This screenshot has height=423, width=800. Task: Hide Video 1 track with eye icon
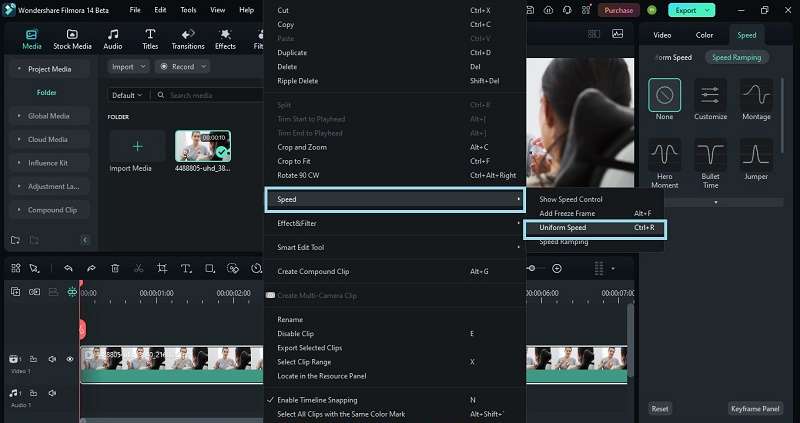point(70,359)
